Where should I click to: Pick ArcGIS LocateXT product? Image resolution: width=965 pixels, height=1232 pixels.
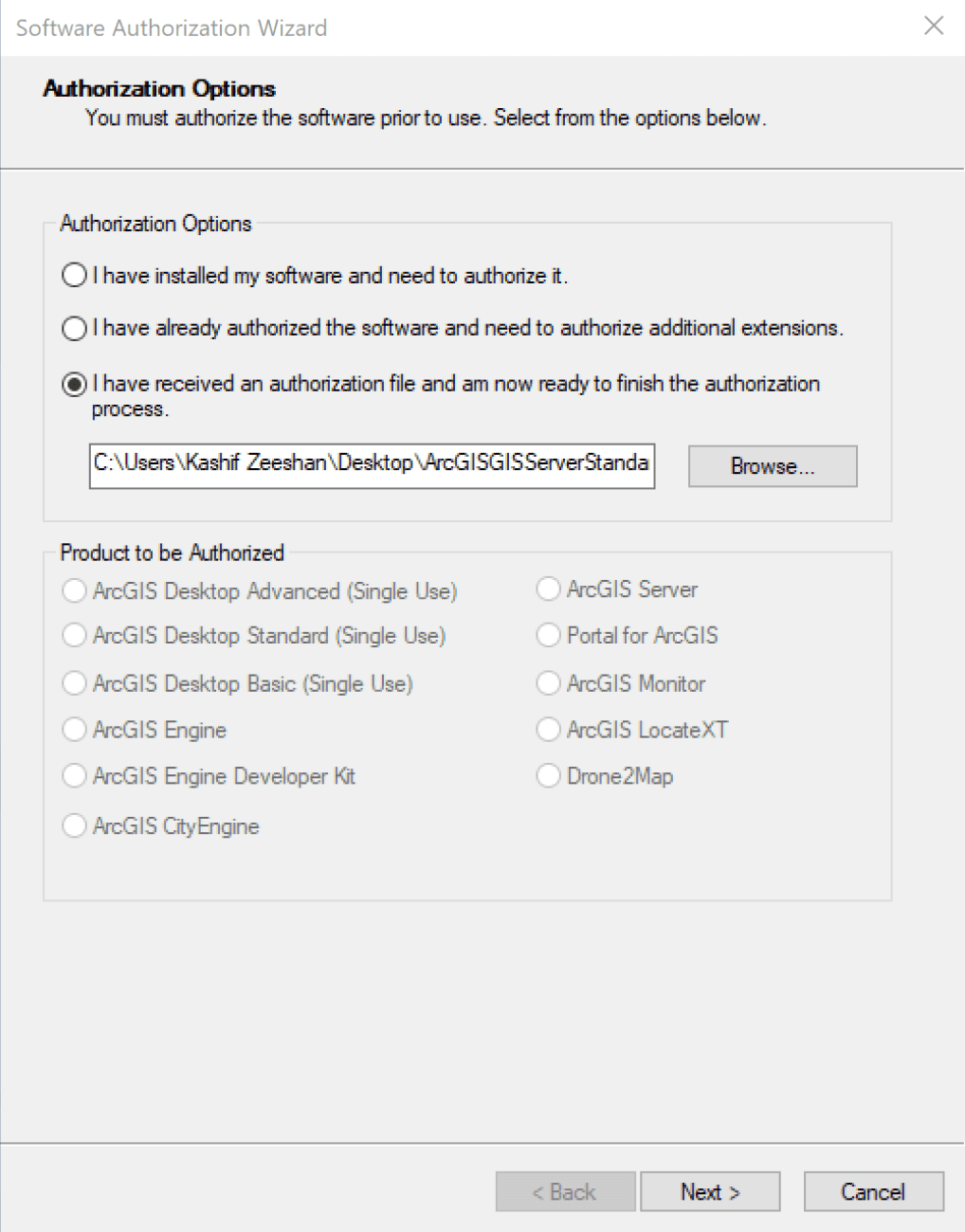pos(548,730)
